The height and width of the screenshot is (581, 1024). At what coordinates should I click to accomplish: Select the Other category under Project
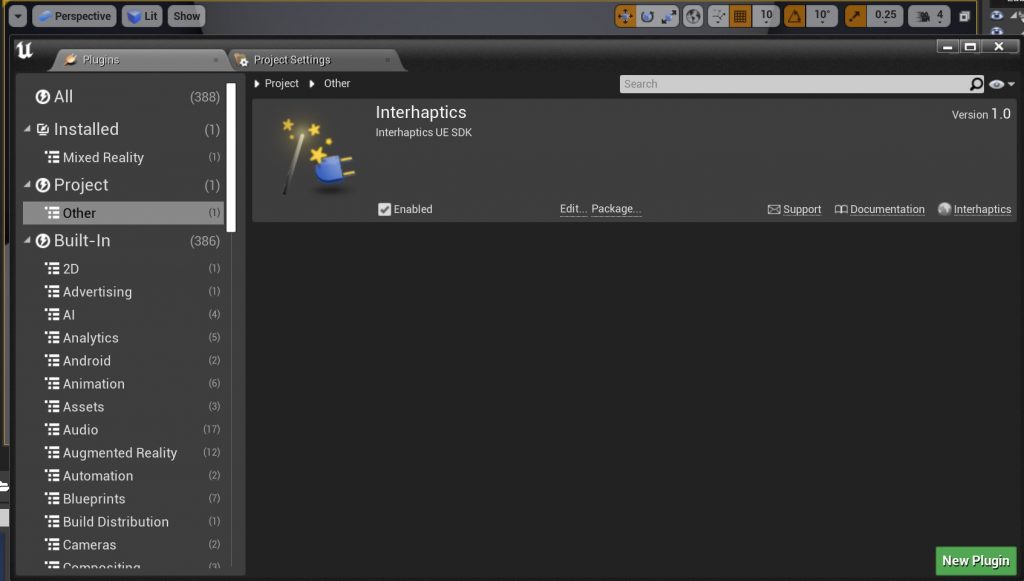124,213
